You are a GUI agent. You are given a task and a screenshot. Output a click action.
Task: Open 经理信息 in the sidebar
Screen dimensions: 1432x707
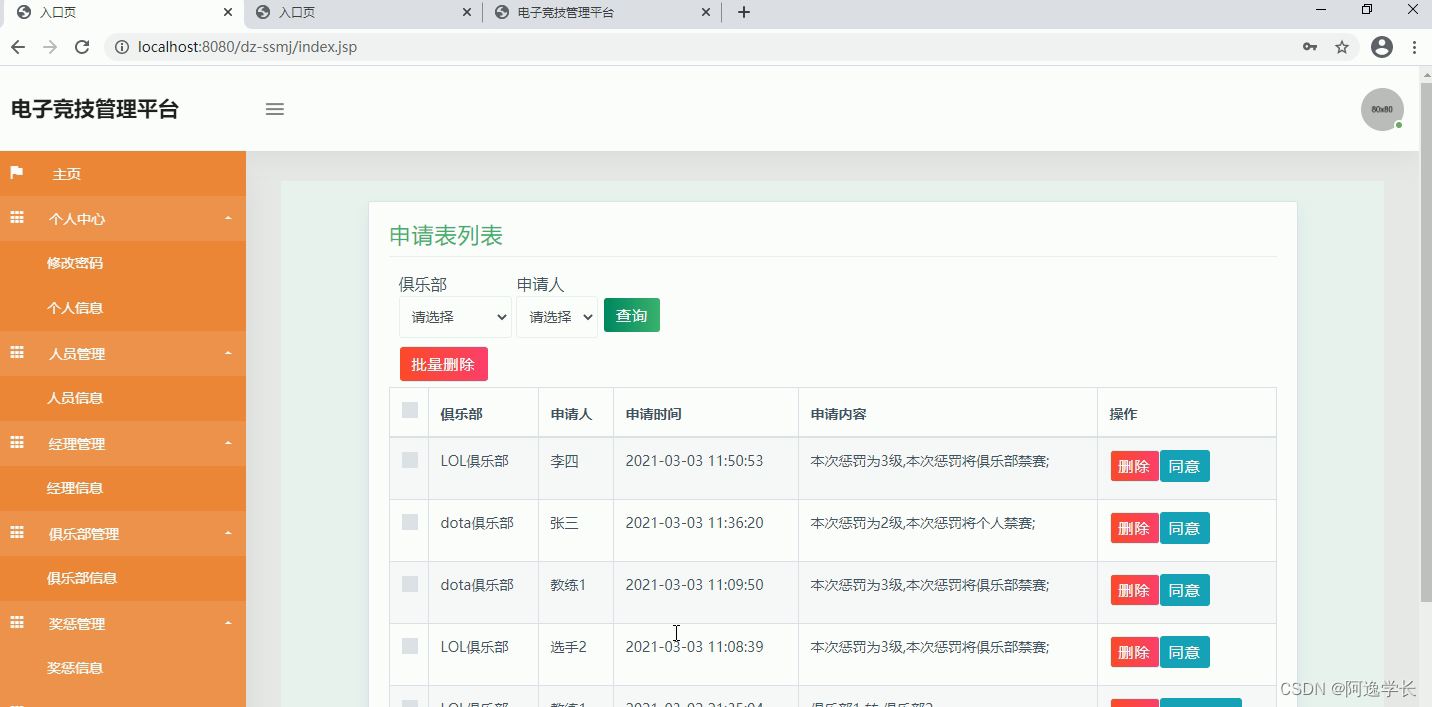pyautogui.click(x=123, y=488)
